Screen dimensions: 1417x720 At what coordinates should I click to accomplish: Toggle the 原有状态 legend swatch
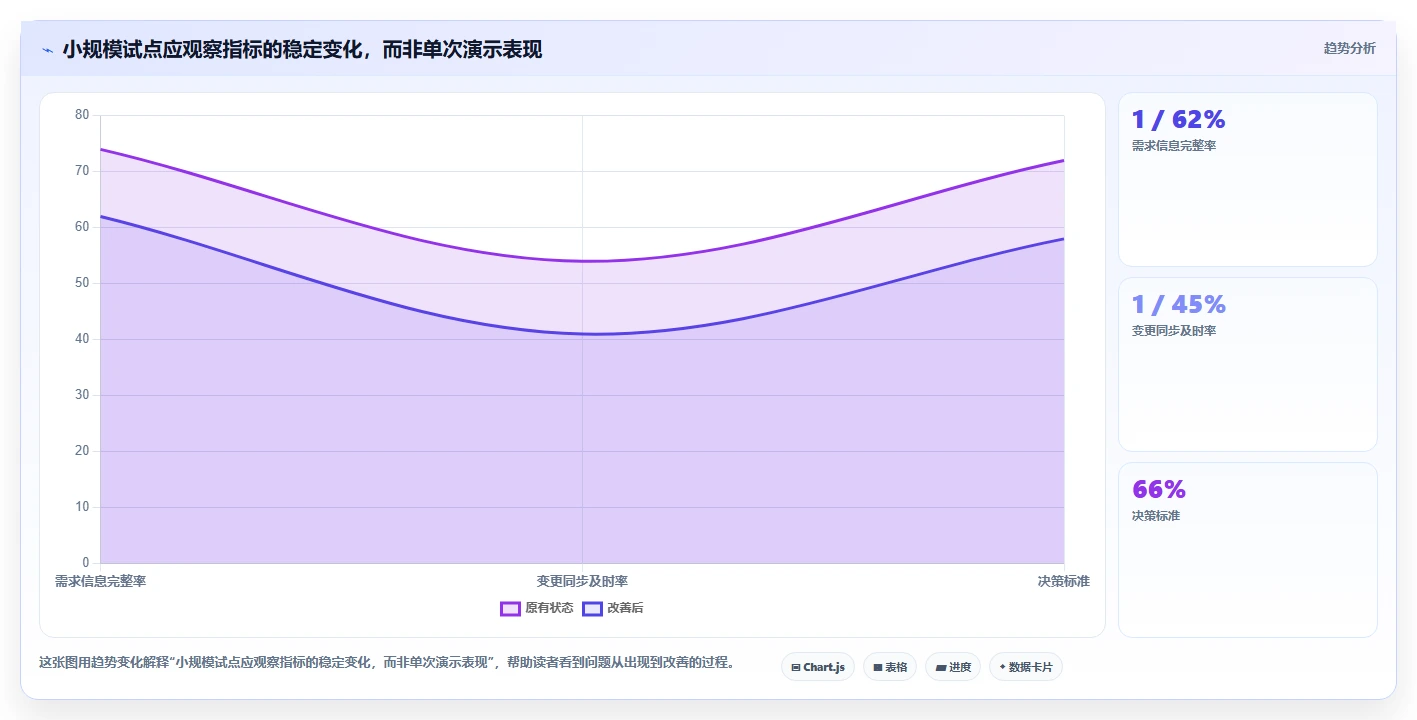(x=510, y=608)
